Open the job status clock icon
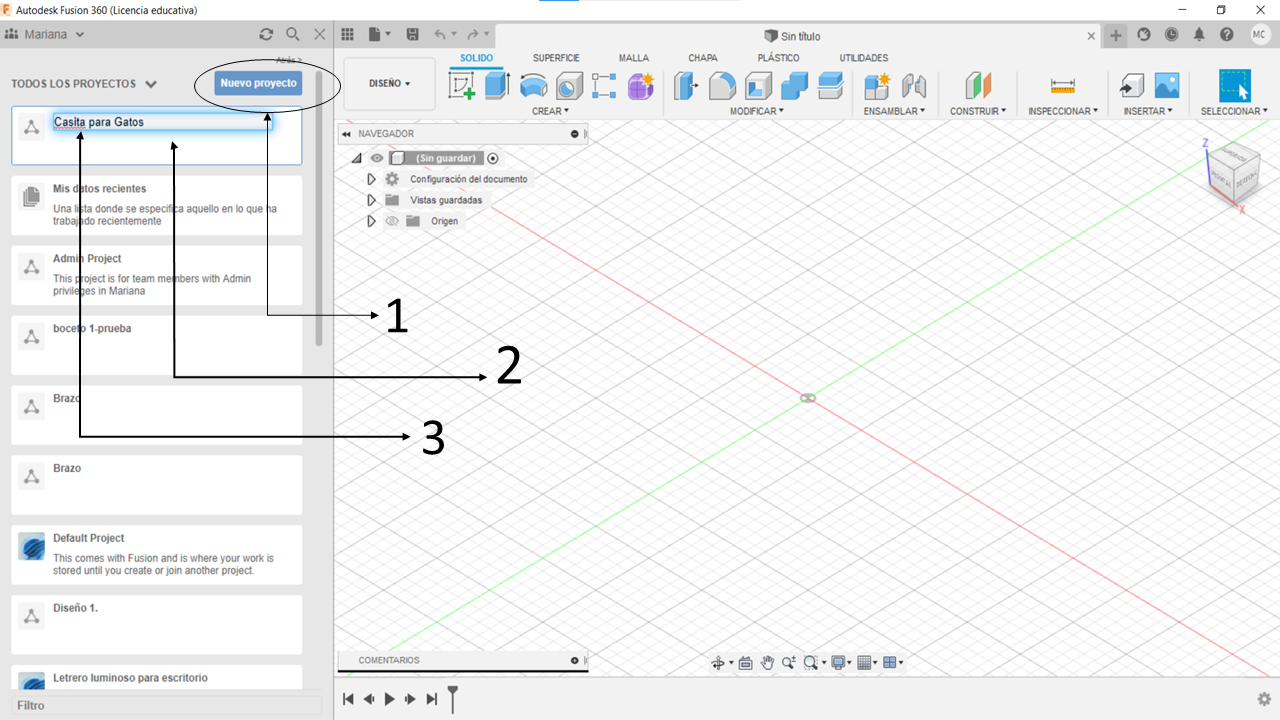1280x720 pixels. click(x=1171, y=35)
